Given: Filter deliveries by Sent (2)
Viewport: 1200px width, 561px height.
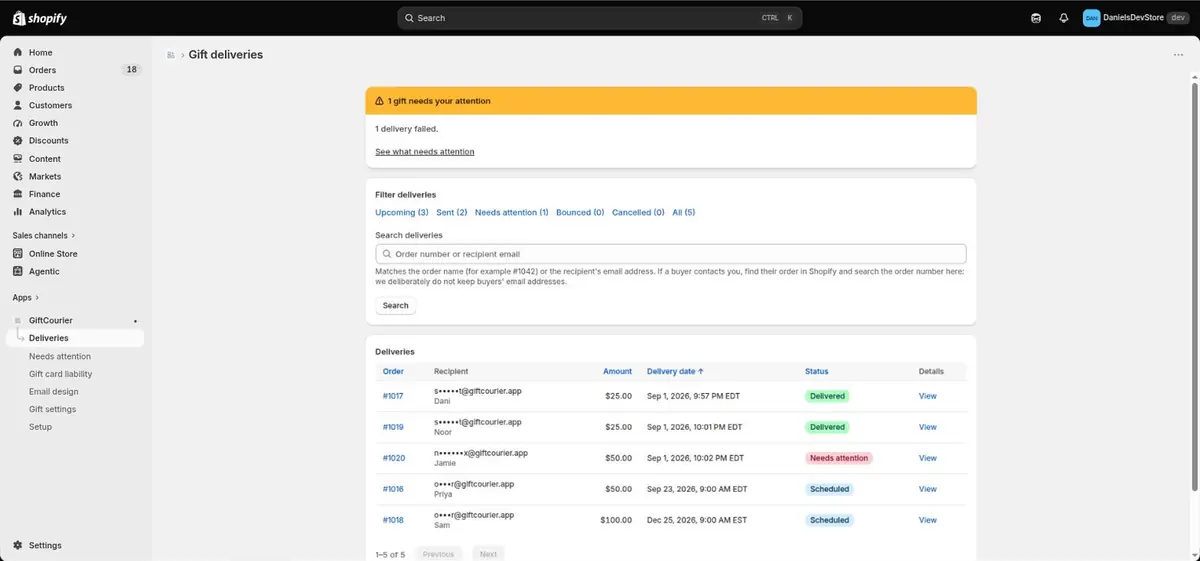Looking at the screenshot, I should click(452, 212).
